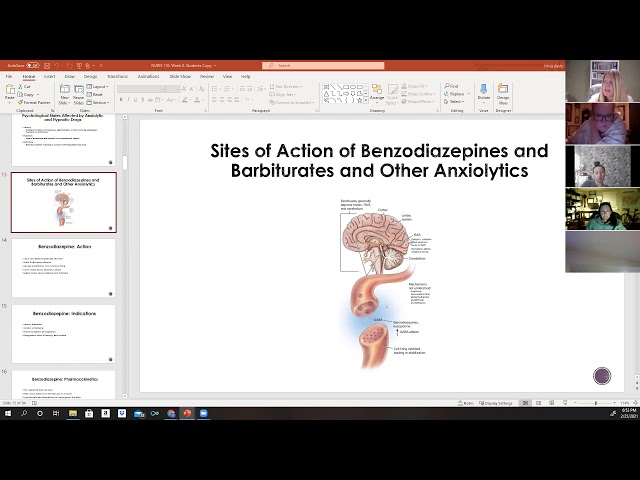Click Format Painter
The image size is (640, 480).
(34, 102)
